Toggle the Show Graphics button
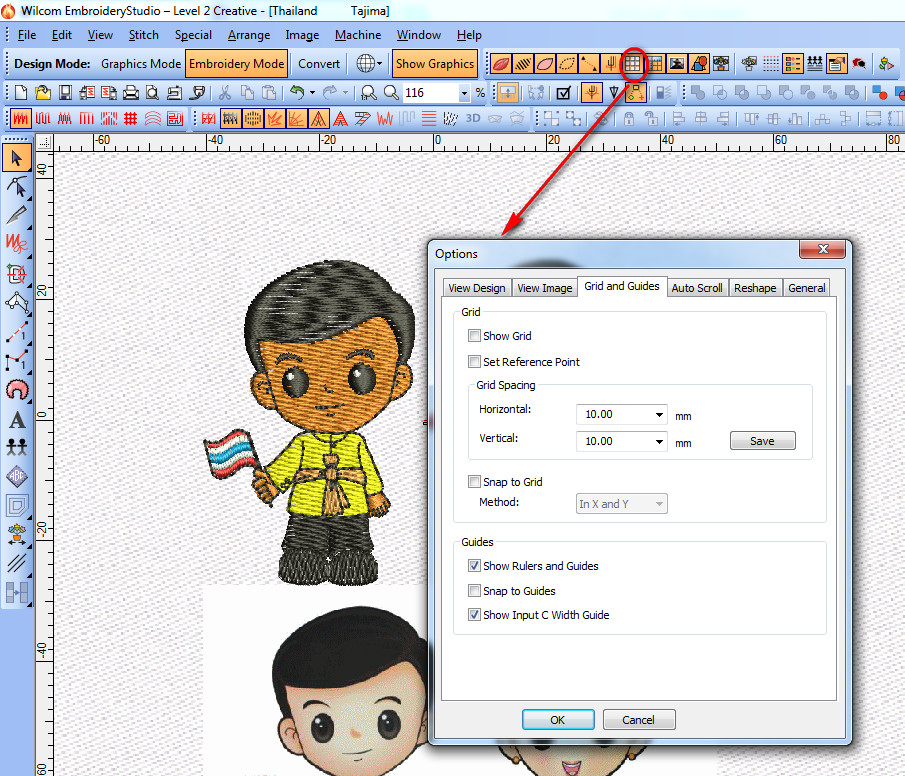Viewport: 905px width, 776px height. (x=435, y=64)
